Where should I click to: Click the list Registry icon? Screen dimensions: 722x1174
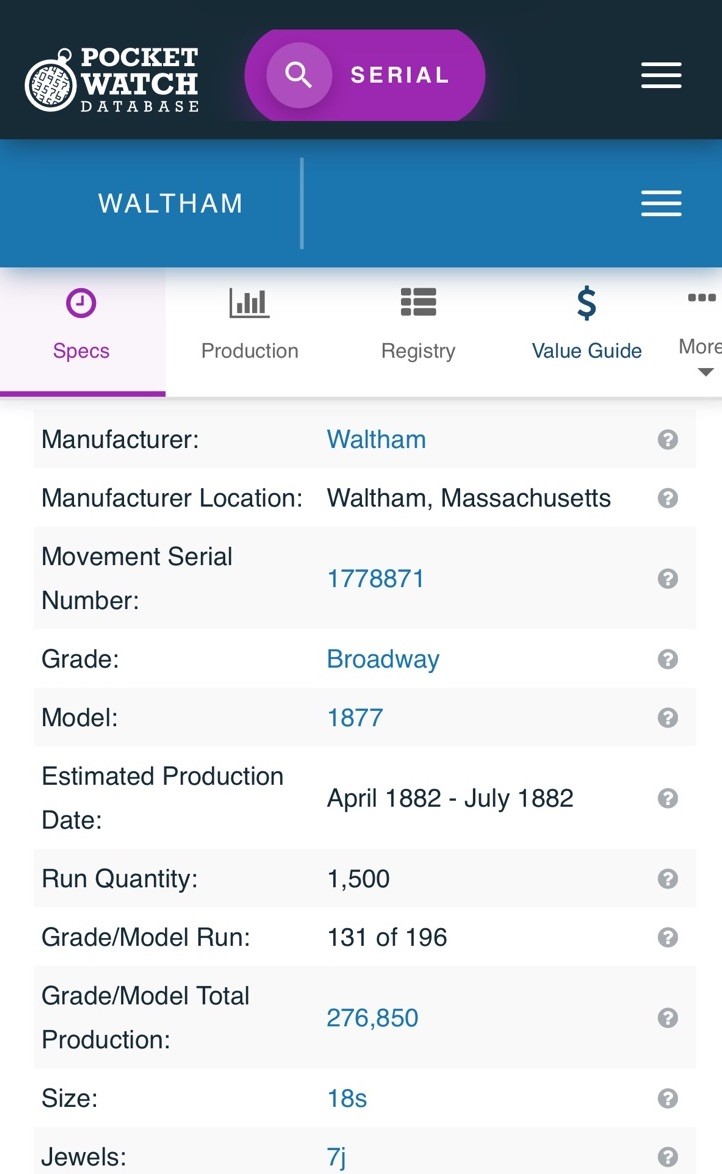pyautogui.click(x=418, y=302)
